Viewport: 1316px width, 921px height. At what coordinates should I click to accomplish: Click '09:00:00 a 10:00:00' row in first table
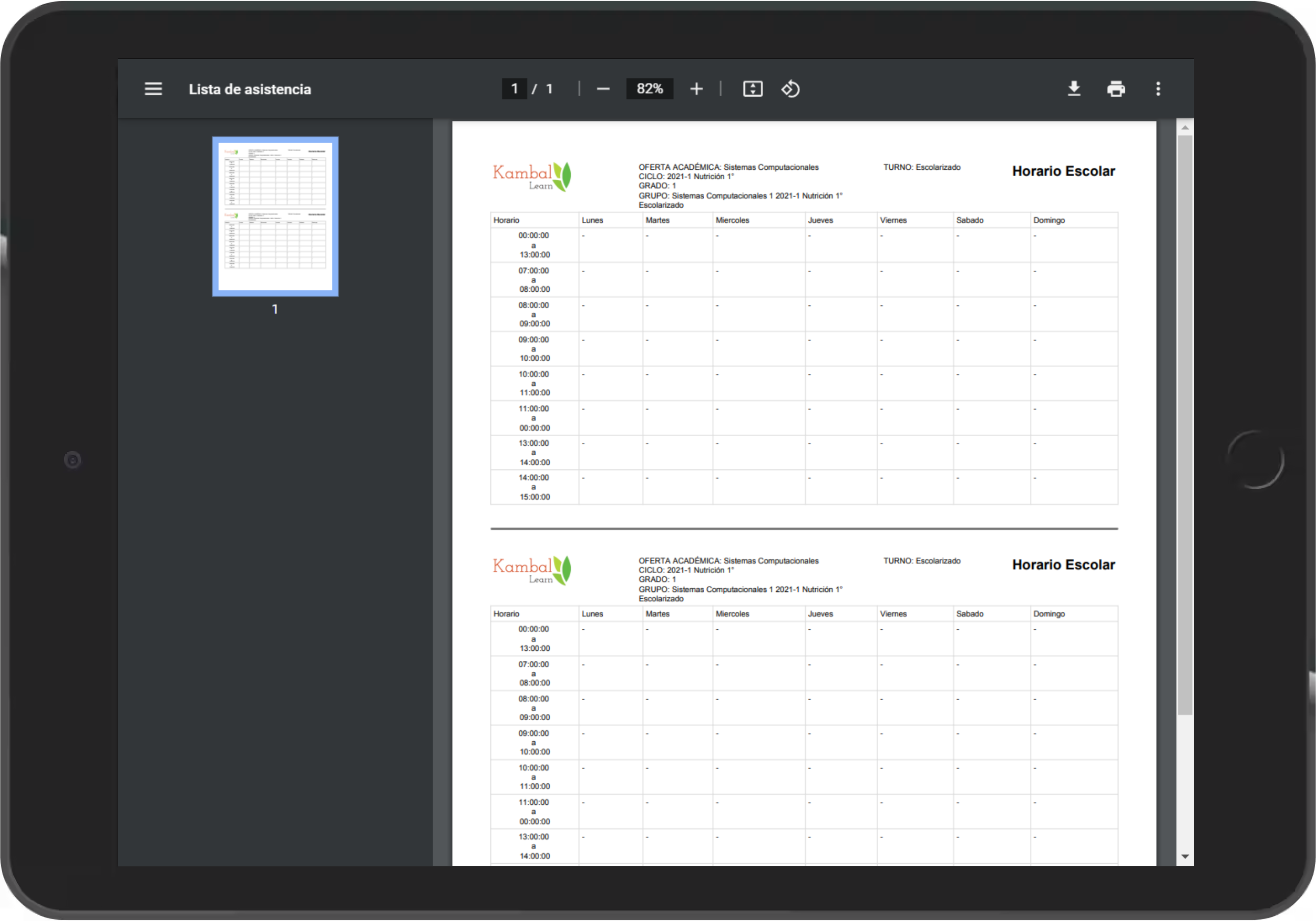(x=804, y=349)
